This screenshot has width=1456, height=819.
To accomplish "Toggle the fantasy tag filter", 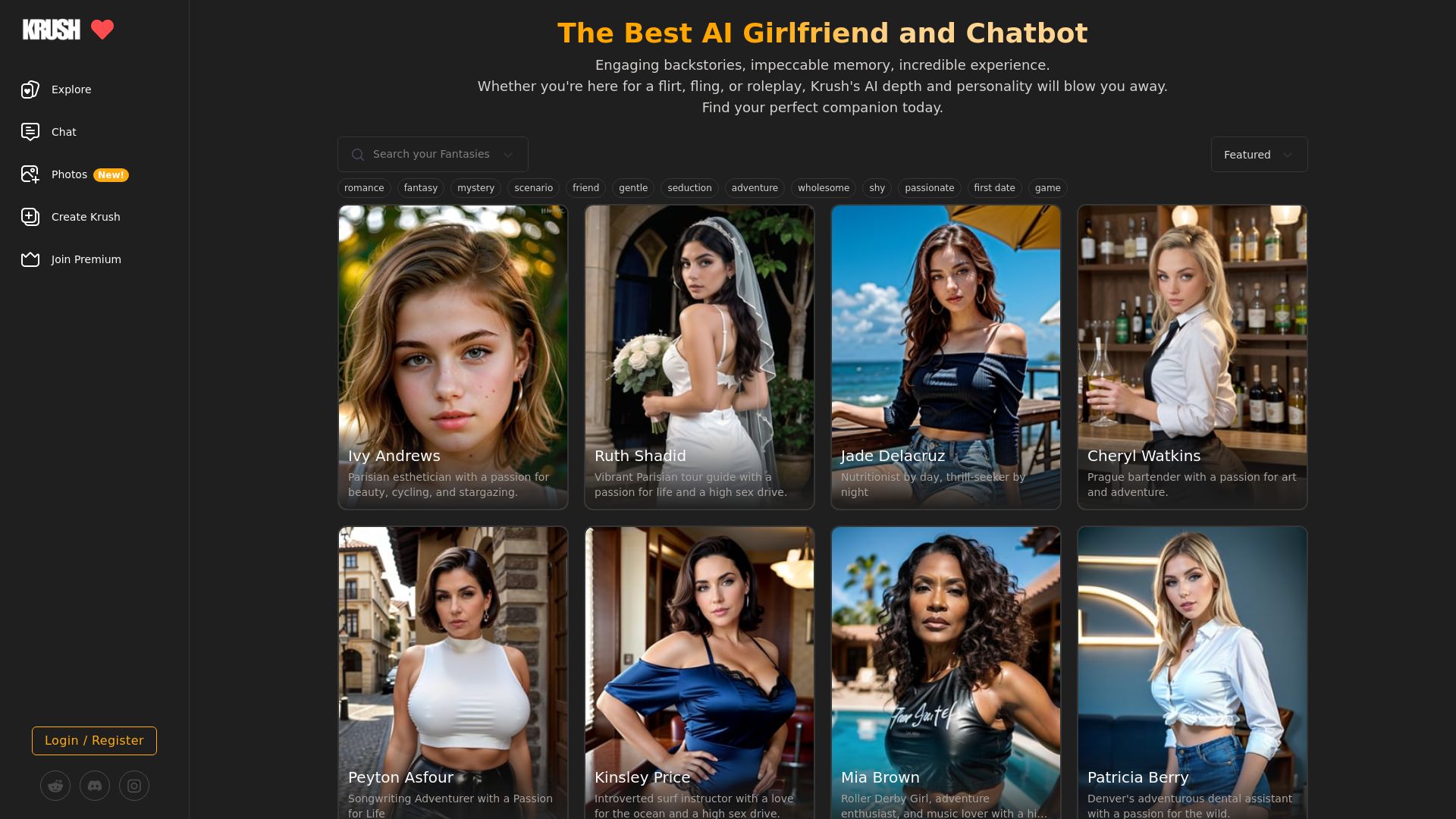I will click(421, 188).
